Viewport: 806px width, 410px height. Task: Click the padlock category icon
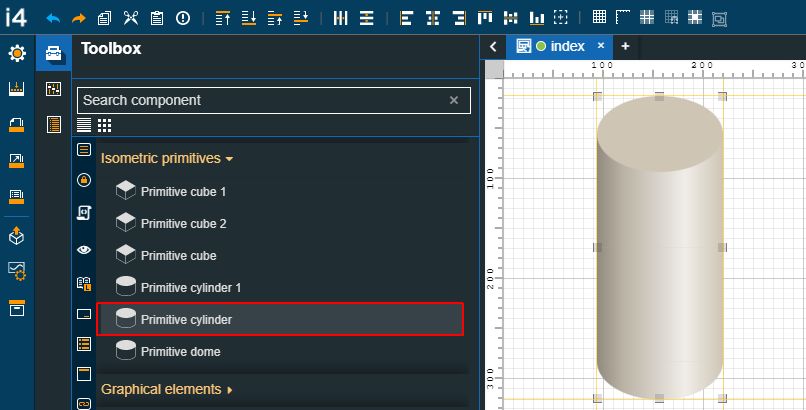pos(84,180)
